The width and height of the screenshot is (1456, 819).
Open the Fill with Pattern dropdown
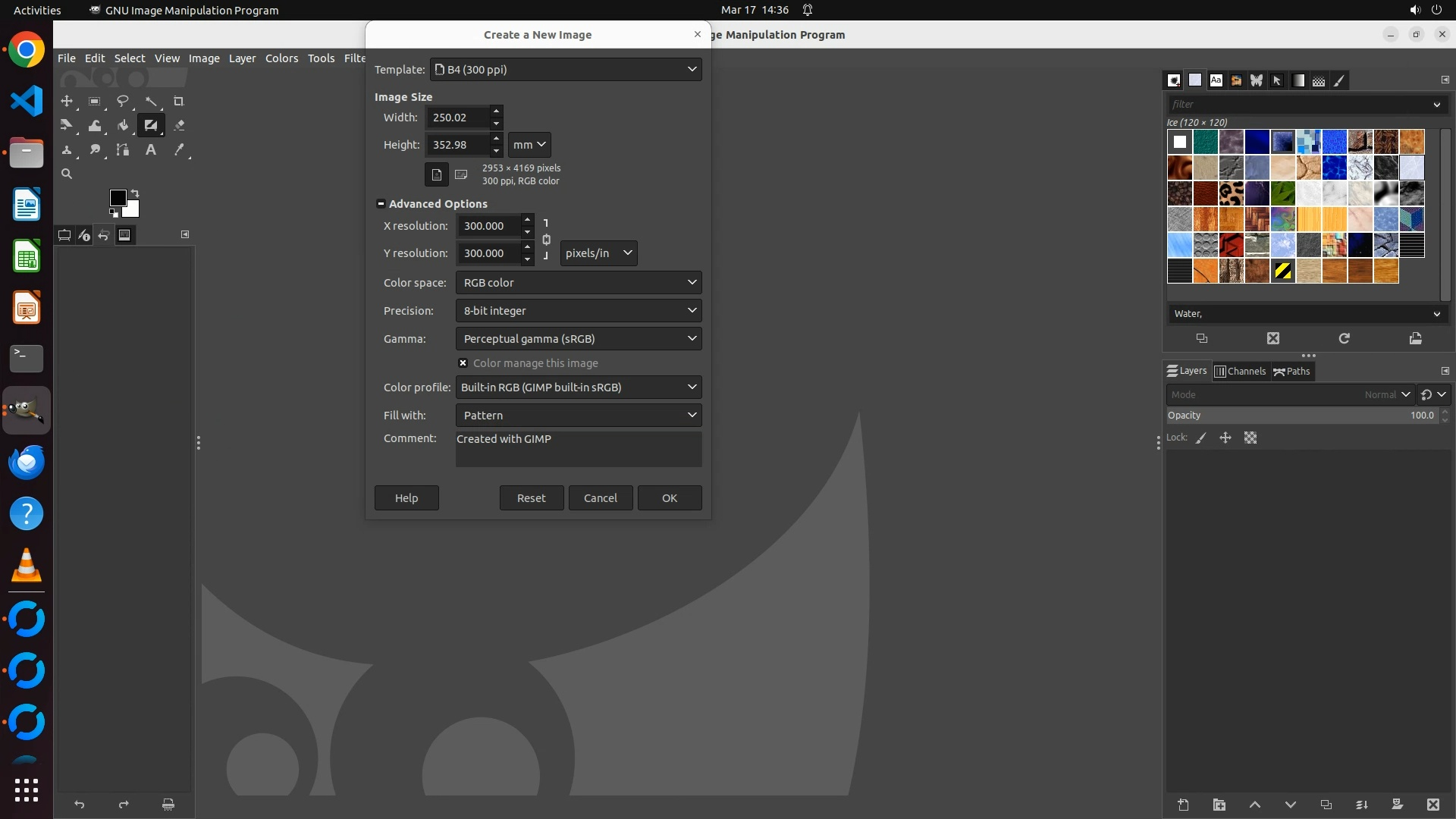coord(578,415)
